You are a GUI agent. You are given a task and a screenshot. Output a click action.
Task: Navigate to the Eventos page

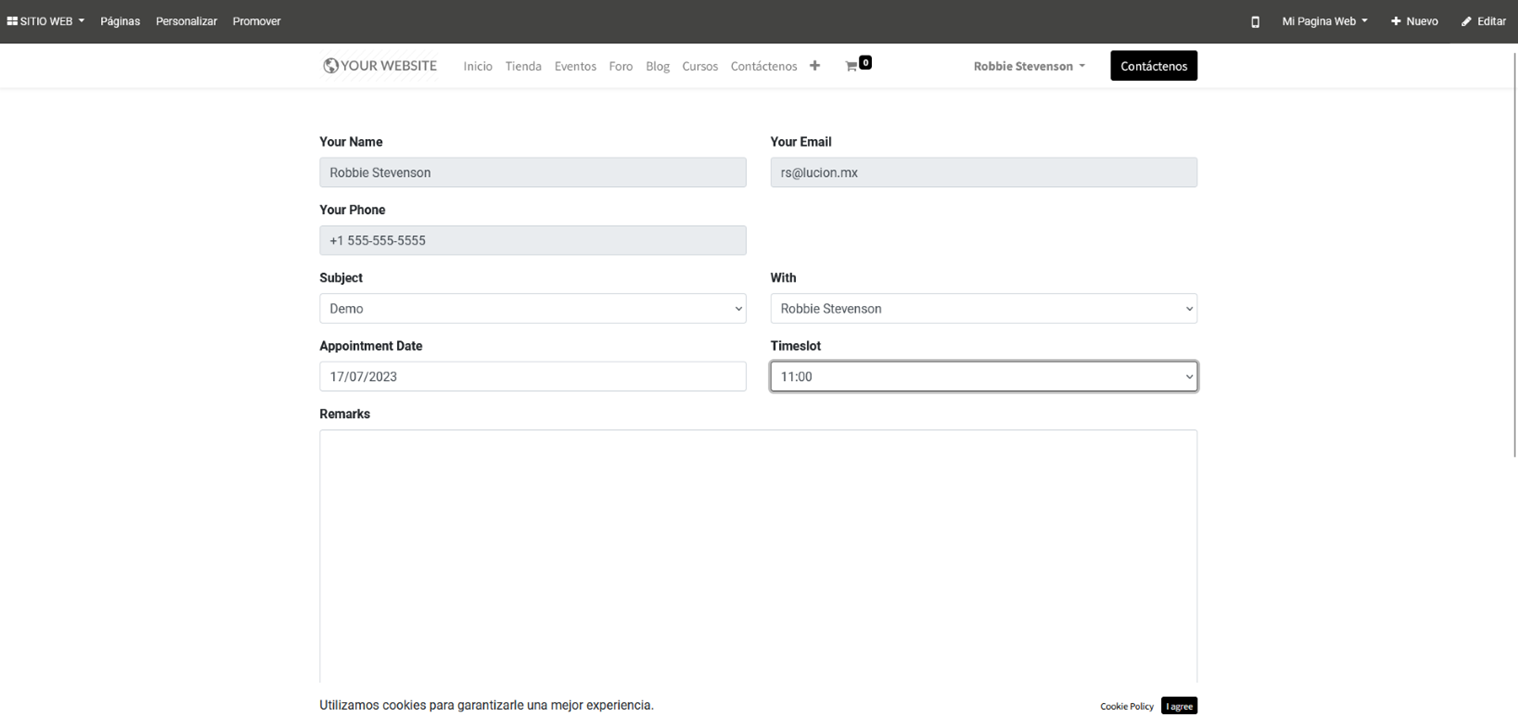575,66
